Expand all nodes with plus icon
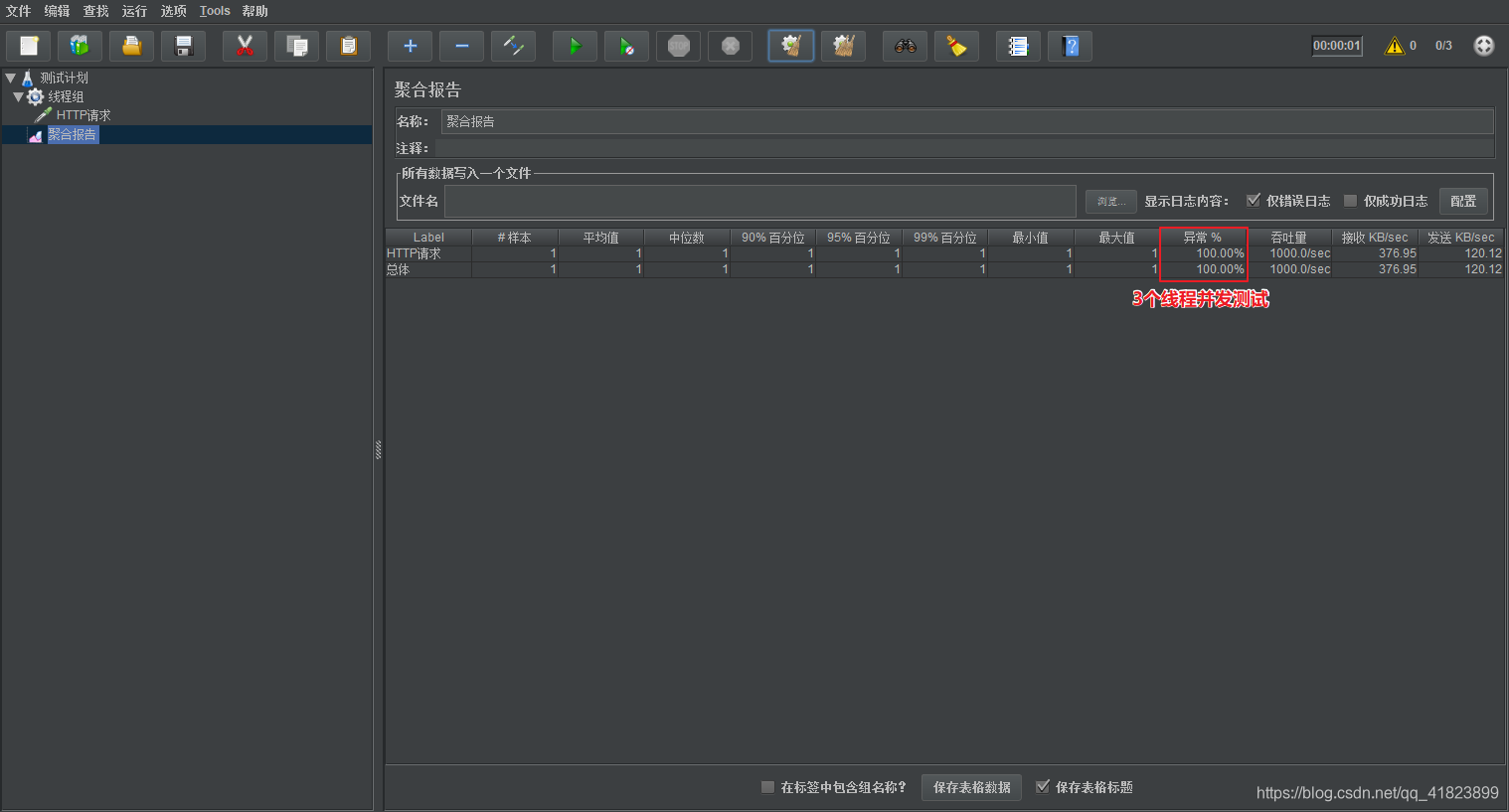Viewport: 1509px width, 812px height. coord(411,46)
